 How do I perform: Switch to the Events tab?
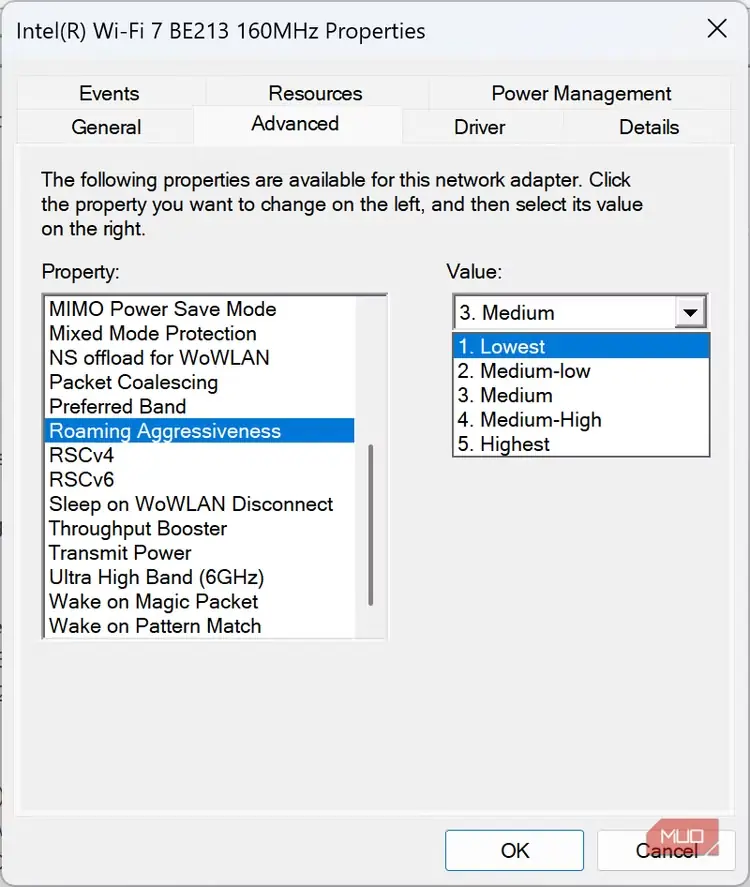[109, 93]
